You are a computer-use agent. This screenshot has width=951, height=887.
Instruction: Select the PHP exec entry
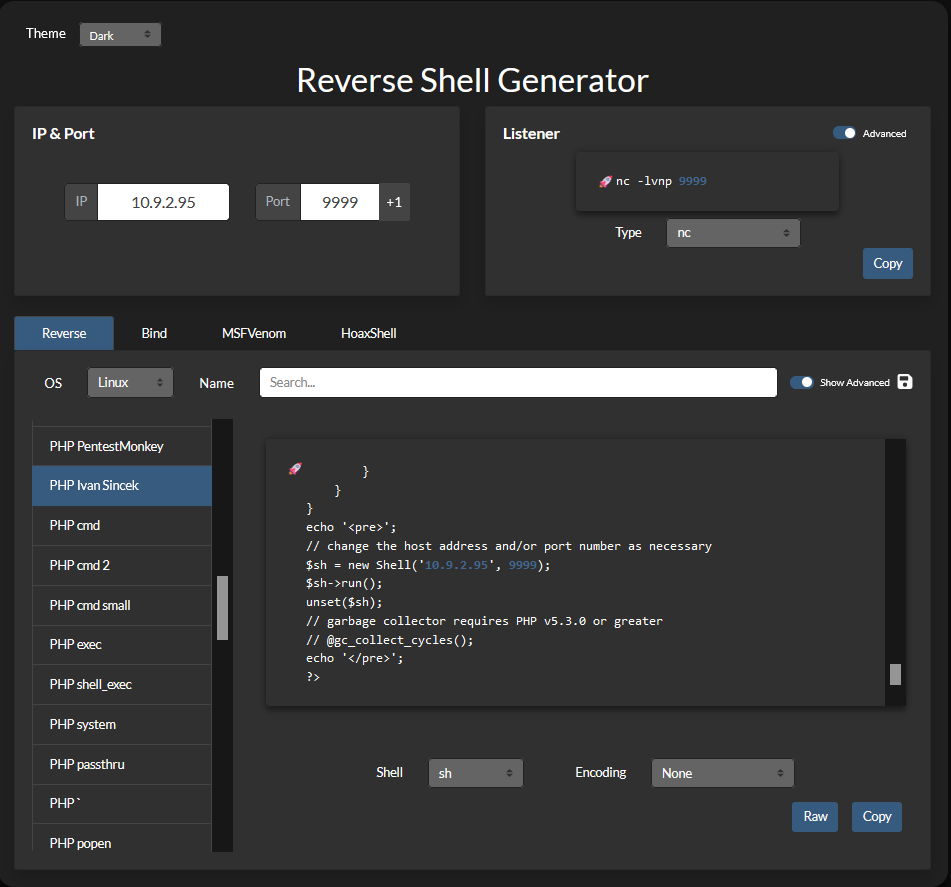coord(122,644)
